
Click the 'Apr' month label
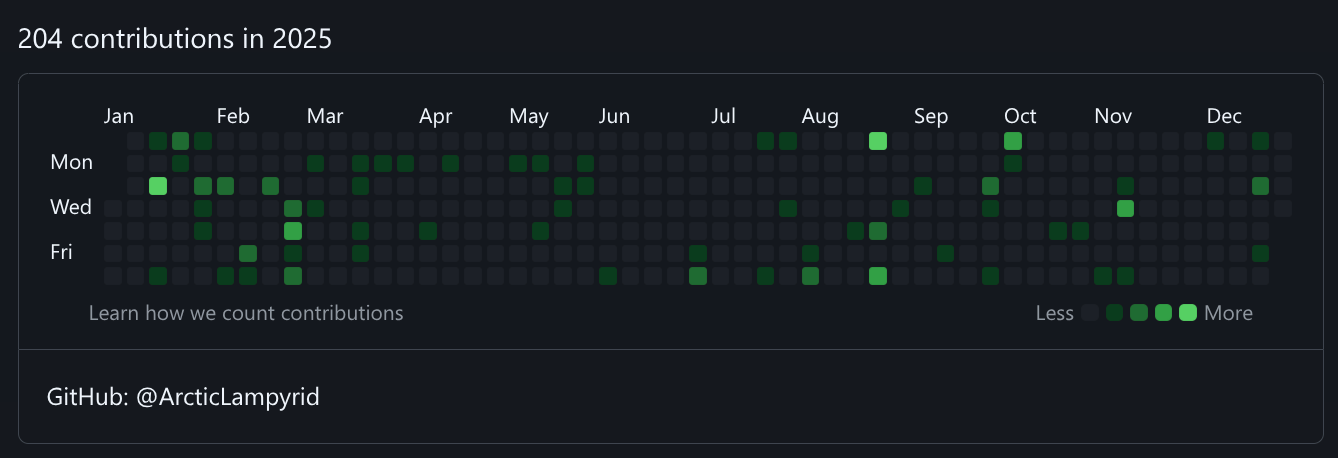(436, 117)
